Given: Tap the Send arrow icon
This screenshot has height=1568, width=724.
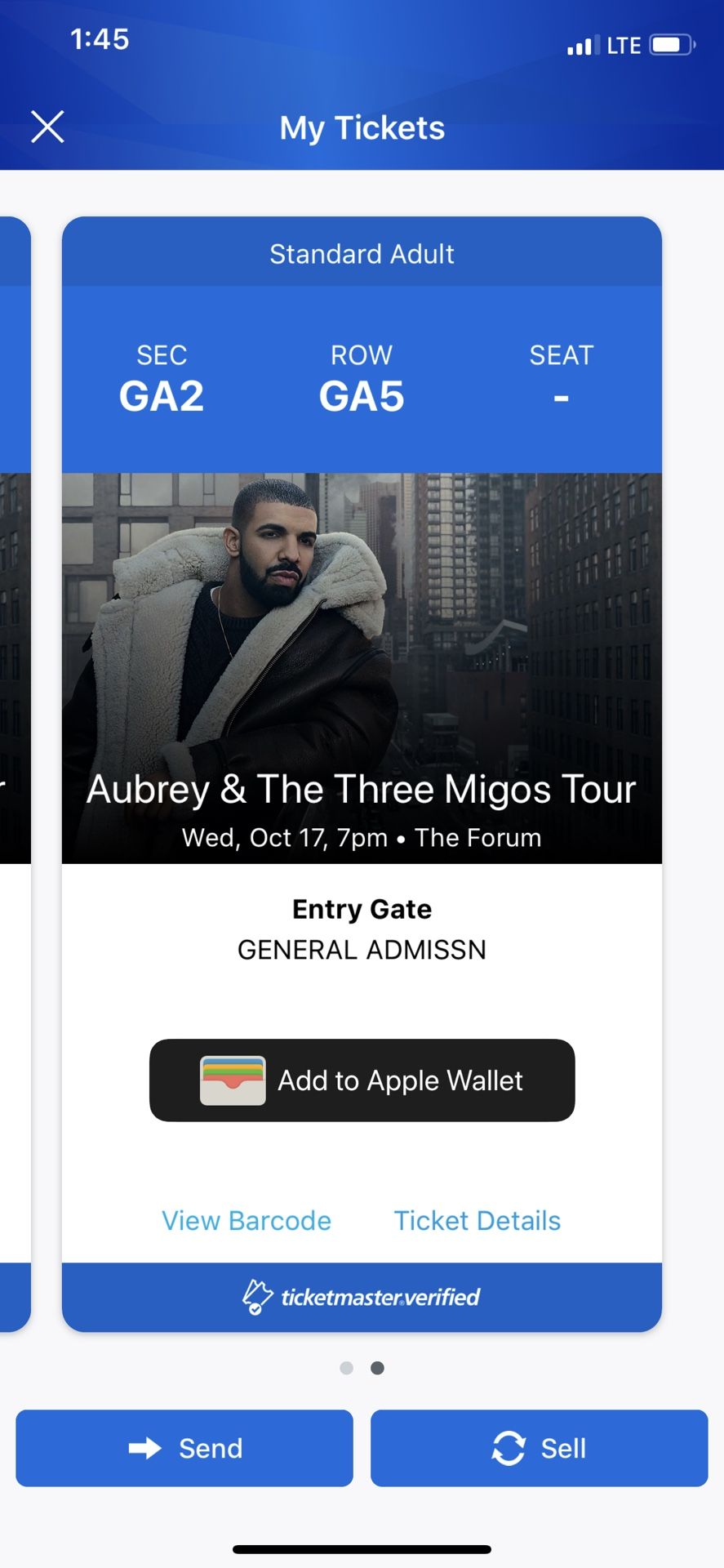Looking at the screenshot, I should coord(145,1448).
